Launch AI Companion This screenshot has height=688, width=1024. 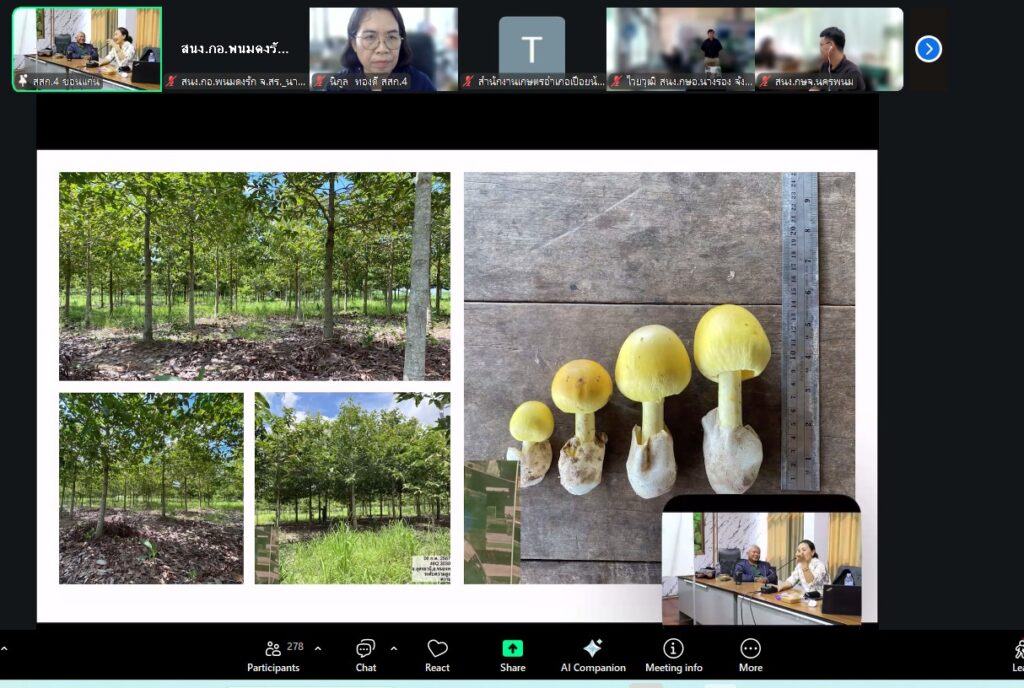coord(592,655)
